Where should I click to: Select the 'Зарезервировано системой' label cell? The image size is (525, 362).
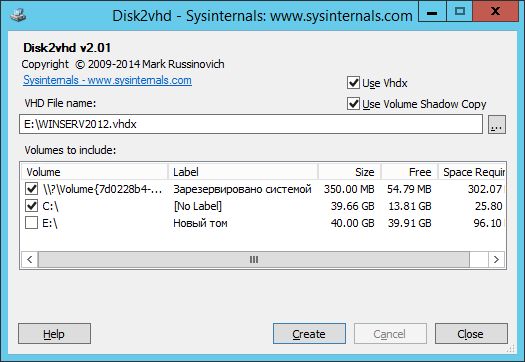242,189
